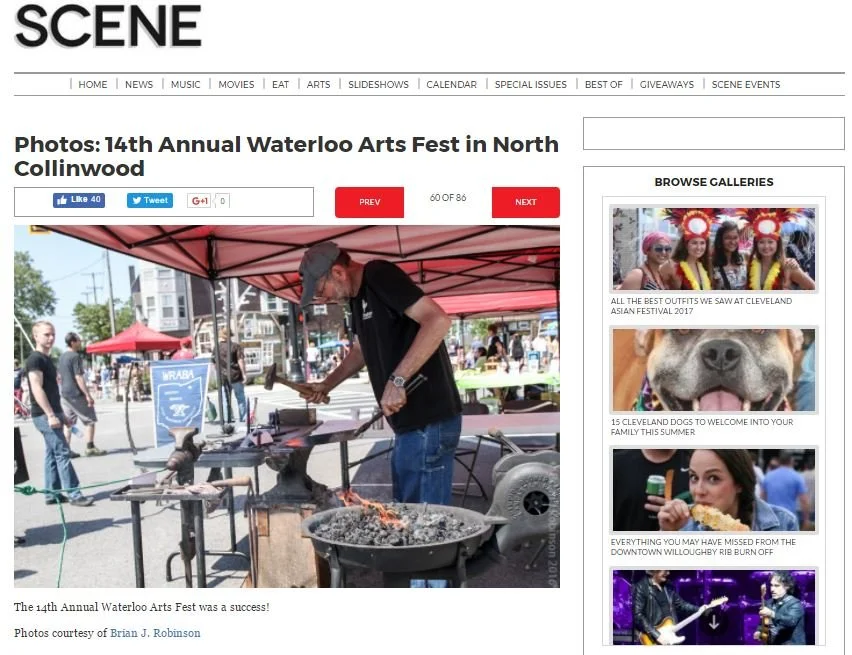Open Downtown Willoughby Rib Burn Off gallery link

click(703, 547)
